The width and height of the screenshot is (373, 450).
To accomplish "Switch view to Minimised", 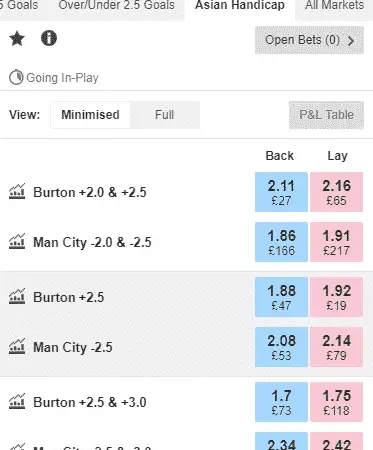I will (90, 115).
